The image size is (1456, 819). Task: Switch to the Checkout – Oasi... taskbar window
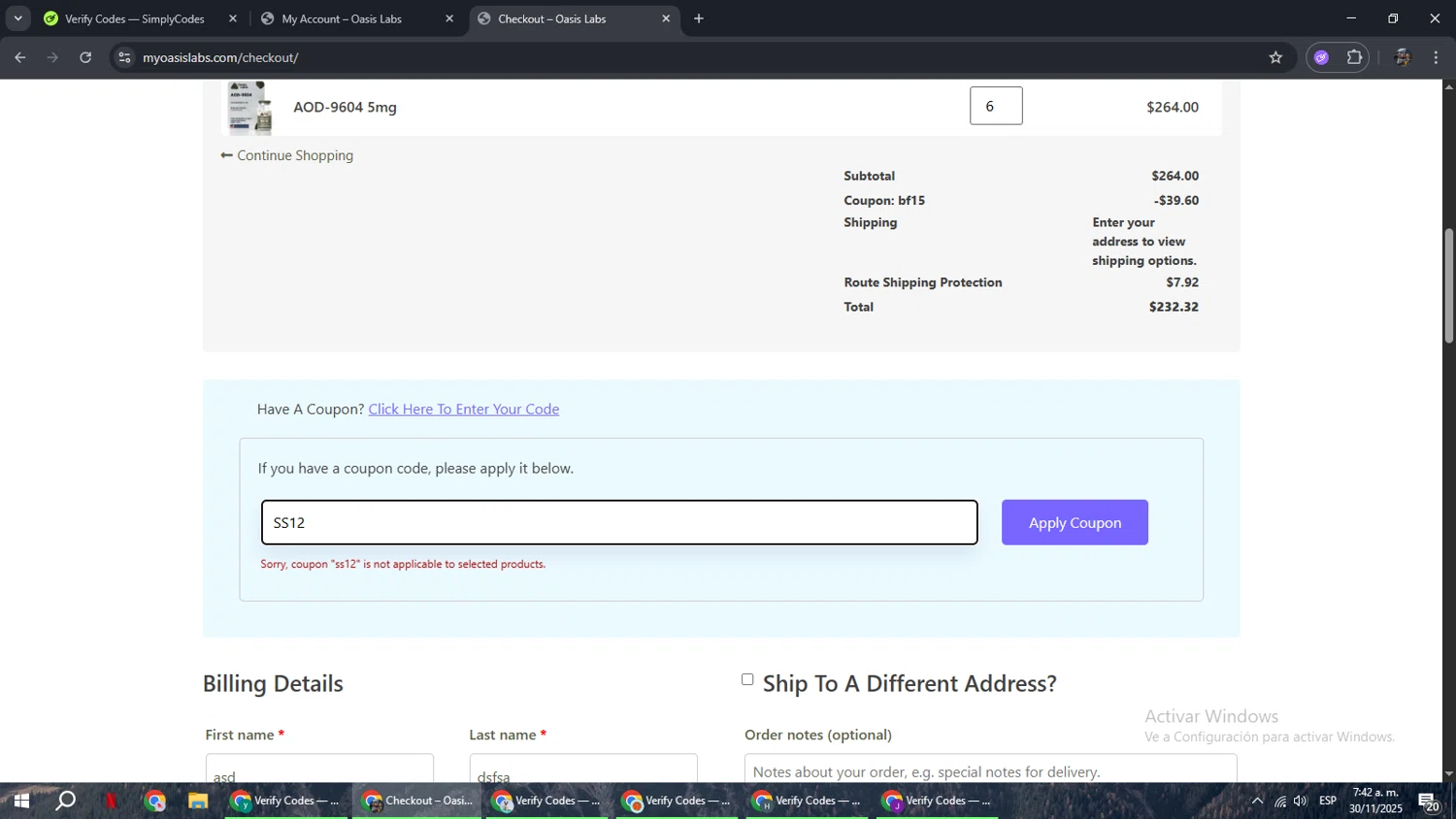tap(416, 802)
